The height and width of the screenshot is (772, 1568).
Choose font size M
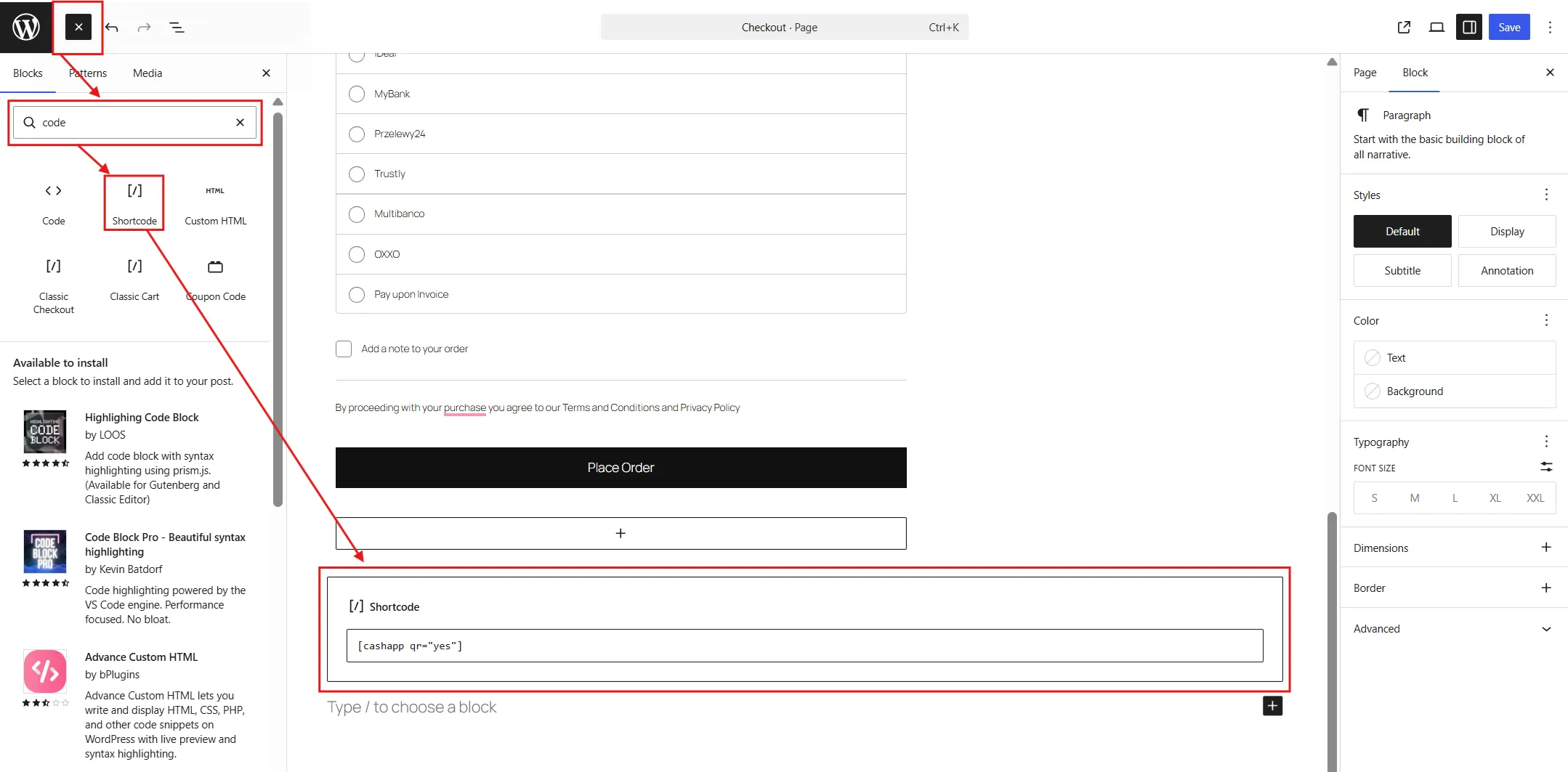coord(1414,497)
